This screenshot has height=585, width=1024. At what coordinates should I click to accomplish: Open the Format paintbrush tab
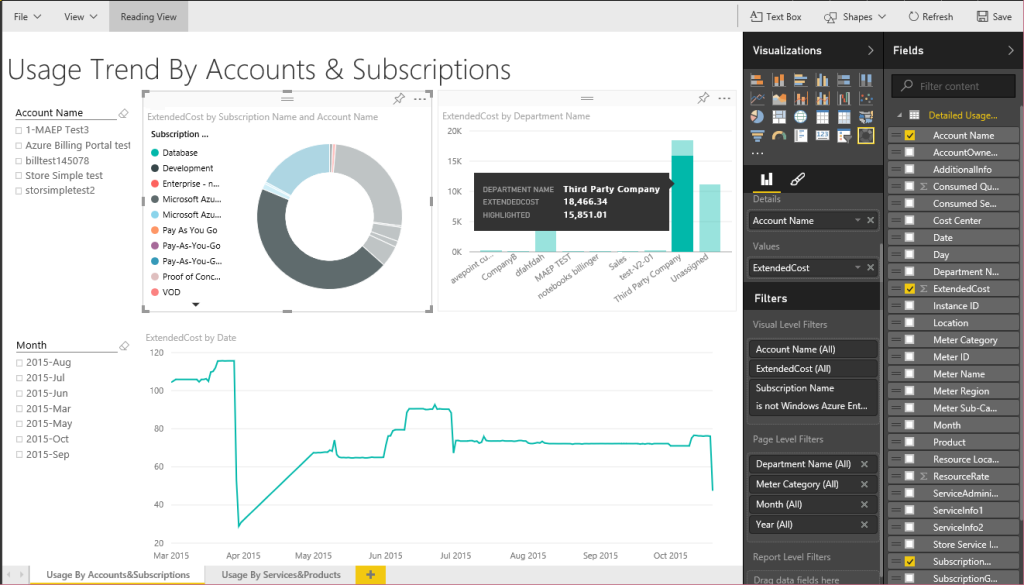click(x=797, y=179)
